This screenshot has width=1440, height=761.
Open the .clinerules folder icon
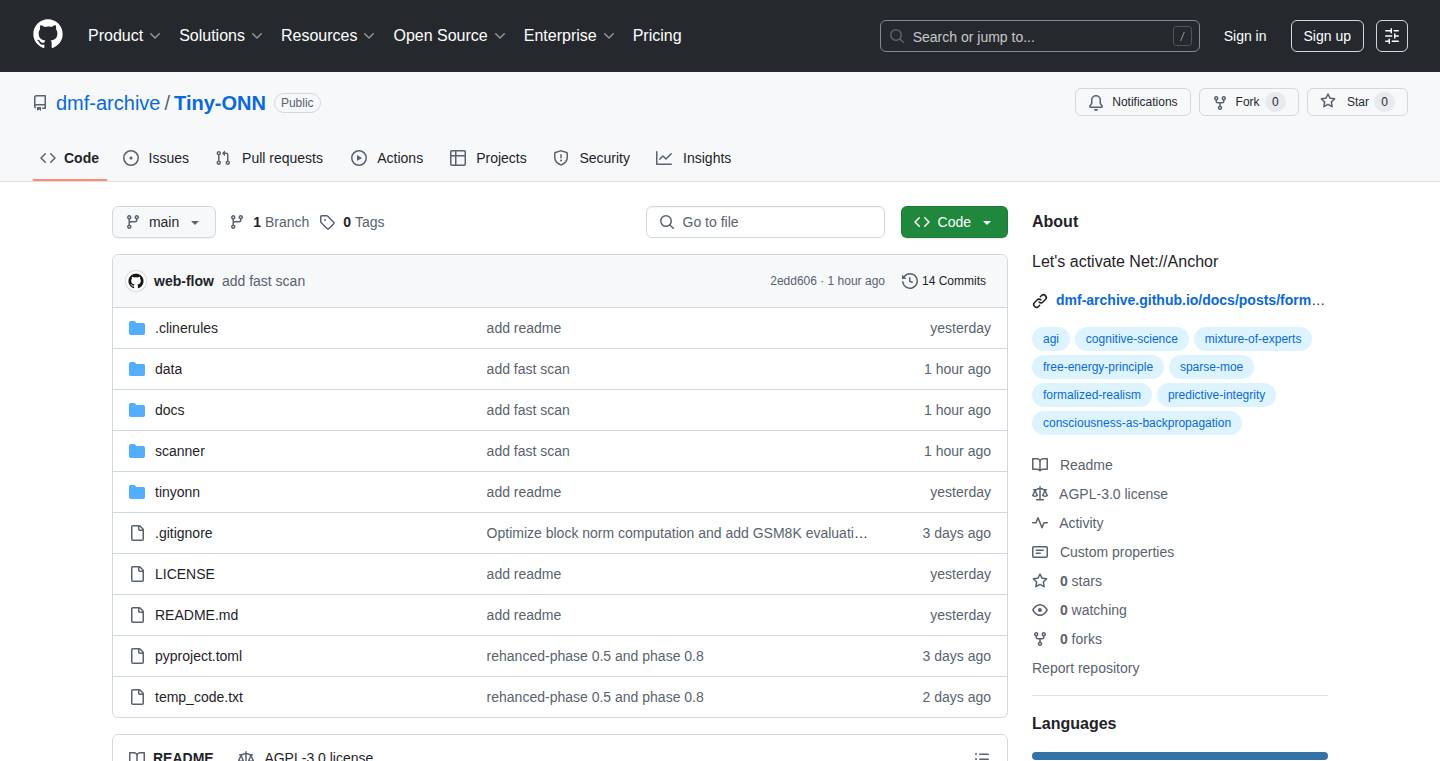[x=137, y=328]
